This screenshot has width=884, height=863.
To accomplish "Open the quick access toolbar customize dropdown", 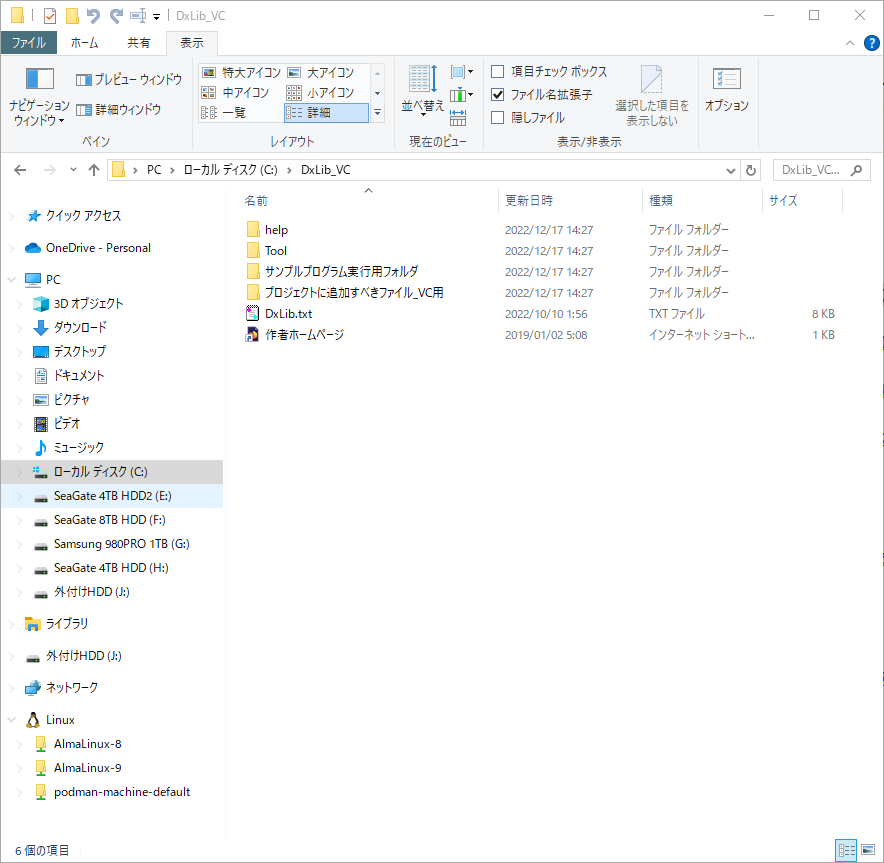I will pos(156,15).
